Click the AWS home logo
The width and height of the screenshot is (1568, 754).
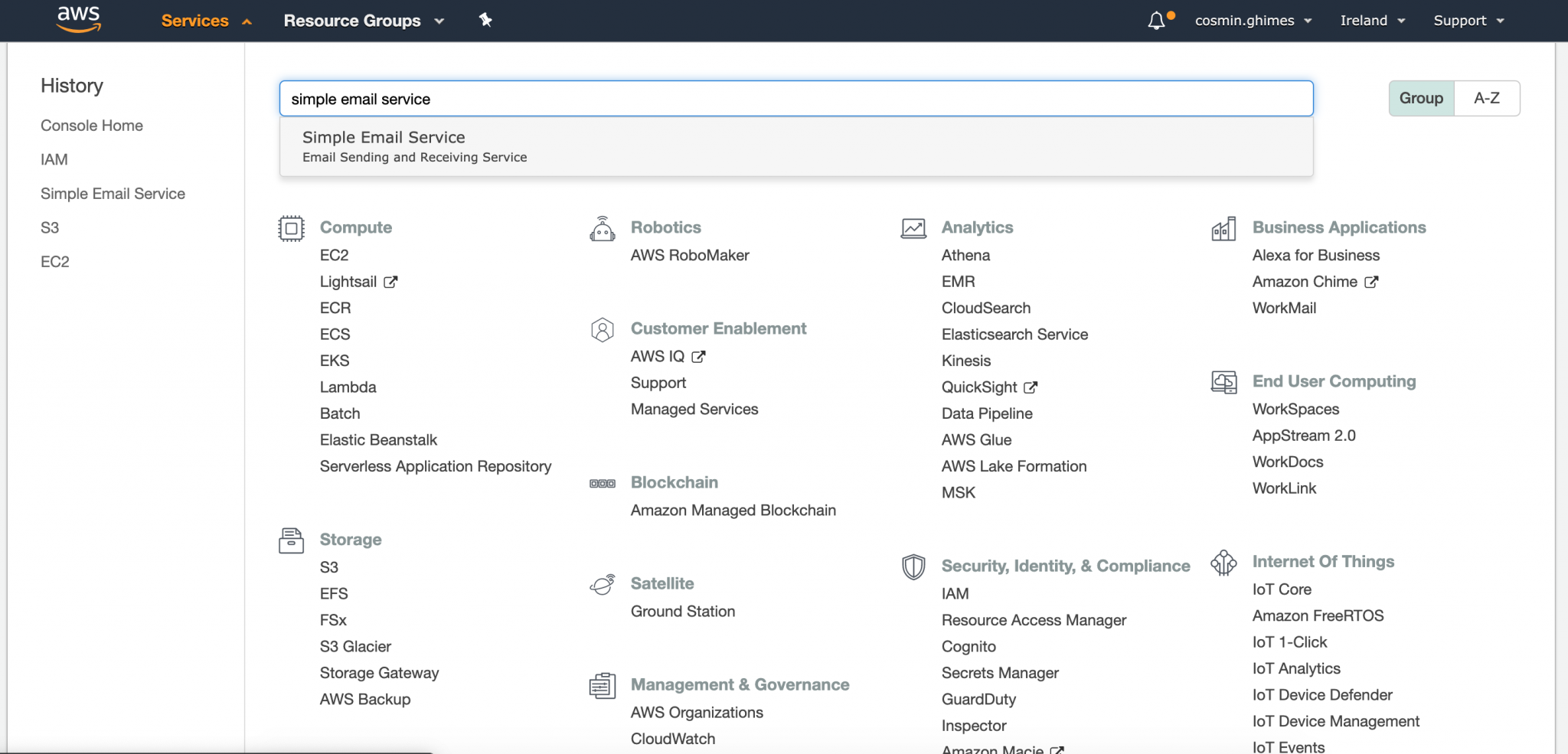click(77, 20)
